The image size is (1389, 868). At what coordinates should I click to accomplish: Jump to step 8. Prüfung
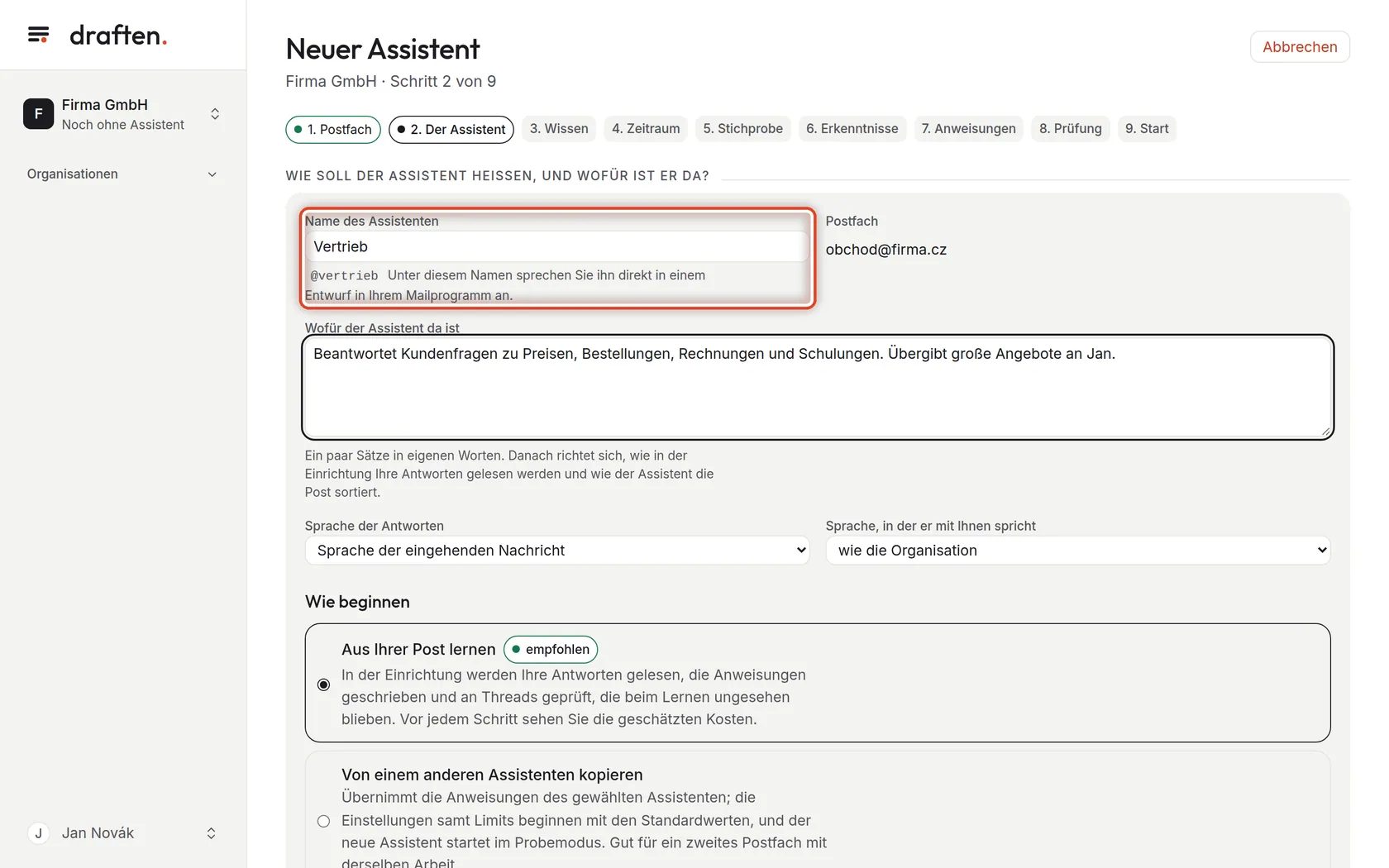click(x=1070, y=129)
